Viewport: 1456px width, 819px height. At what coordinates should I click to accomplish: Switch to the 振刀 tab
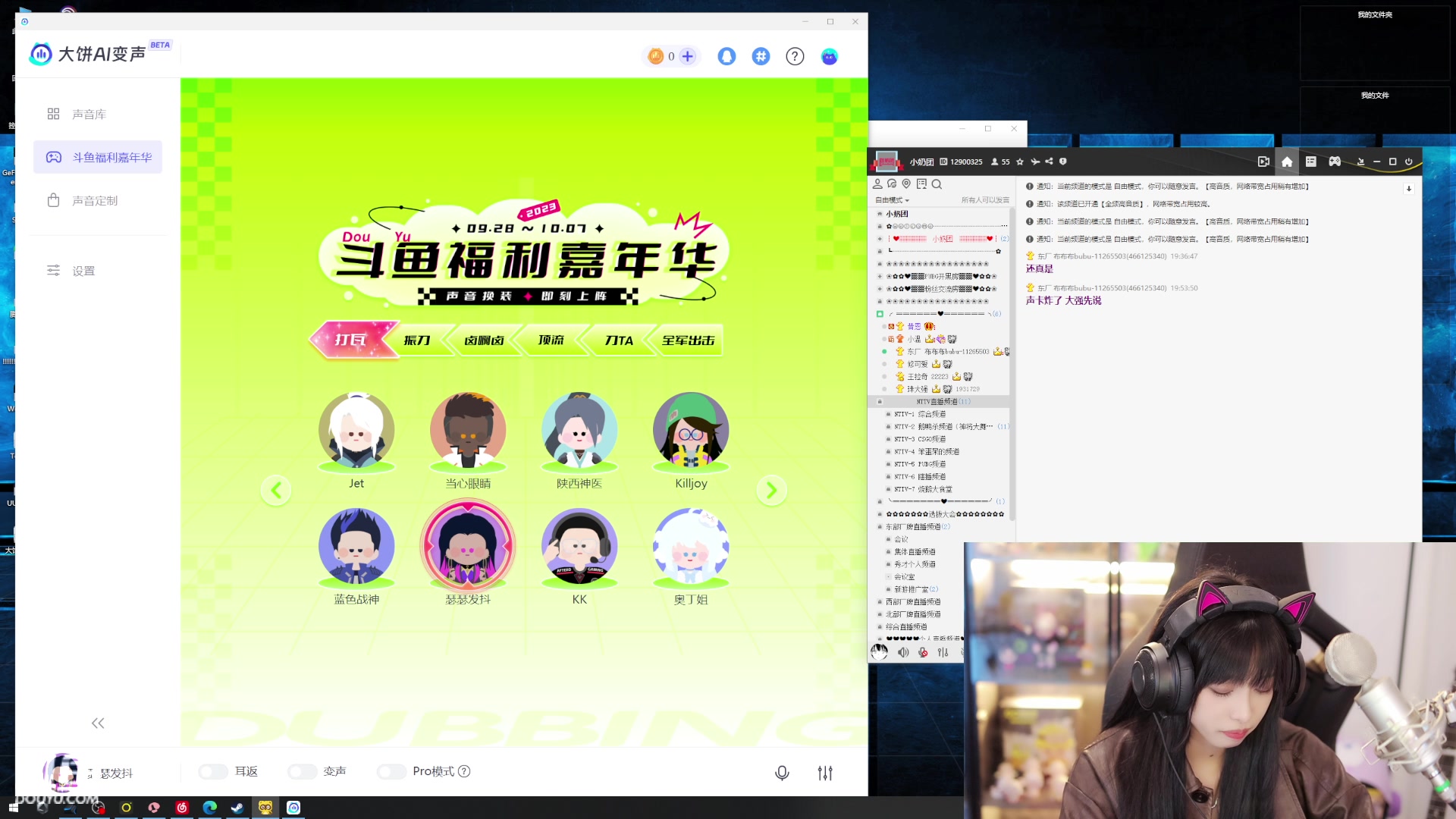pos(417,340)
